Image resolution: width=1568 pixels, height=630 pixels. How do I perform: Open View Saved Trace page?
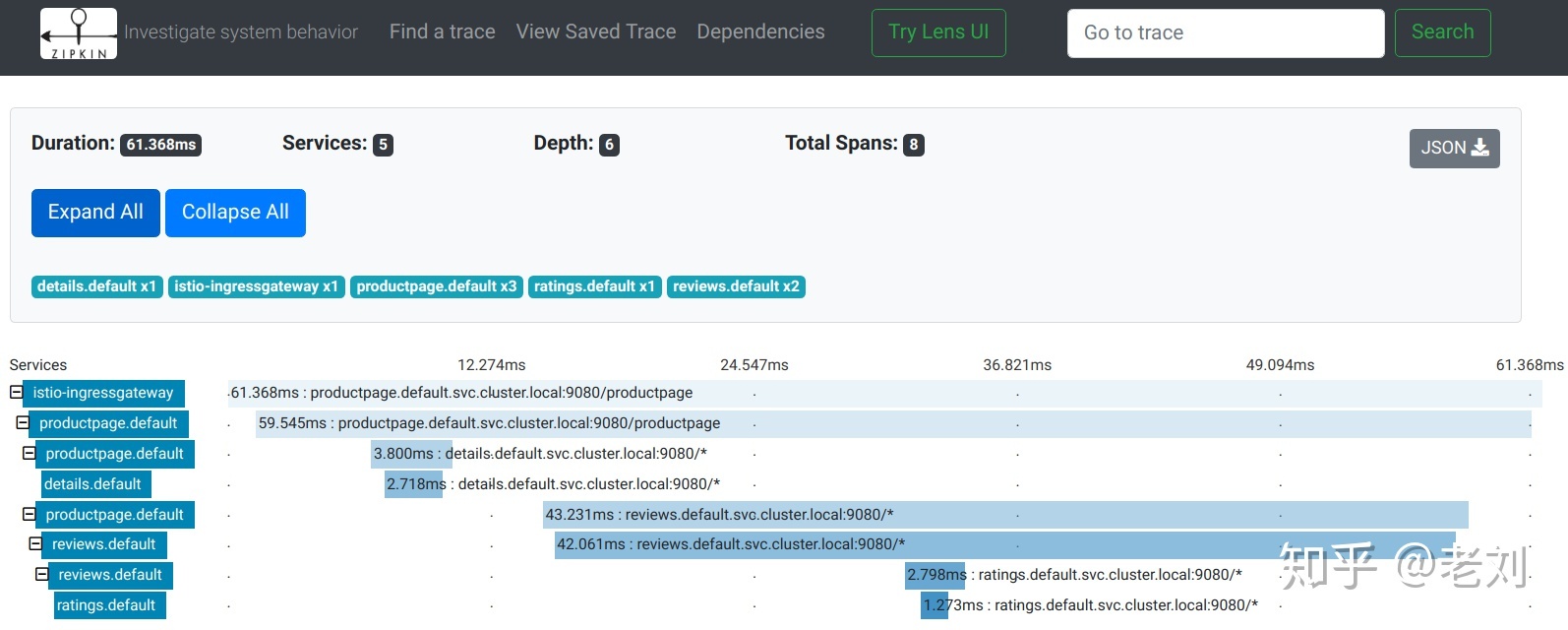click(x=595, y=32)
